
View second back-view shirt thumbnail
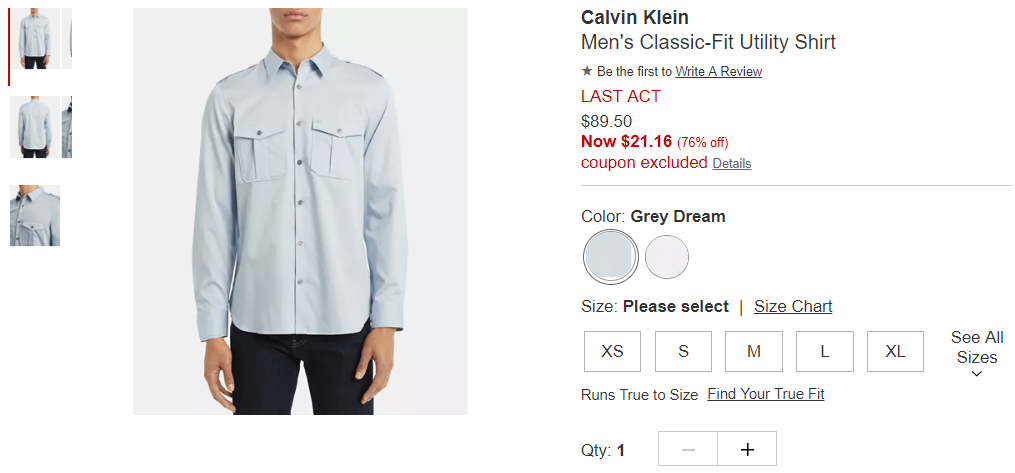point(35,127)
